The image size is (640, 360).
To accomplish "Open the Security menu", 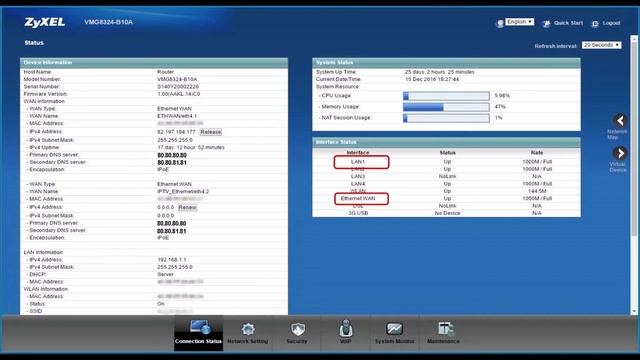I will click(x=297, y=333).
